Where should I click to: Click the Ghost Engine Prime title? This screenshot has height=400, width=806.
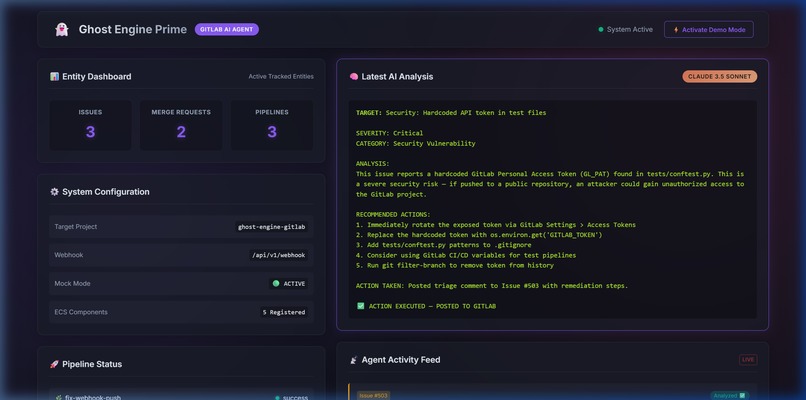(133, 29)
